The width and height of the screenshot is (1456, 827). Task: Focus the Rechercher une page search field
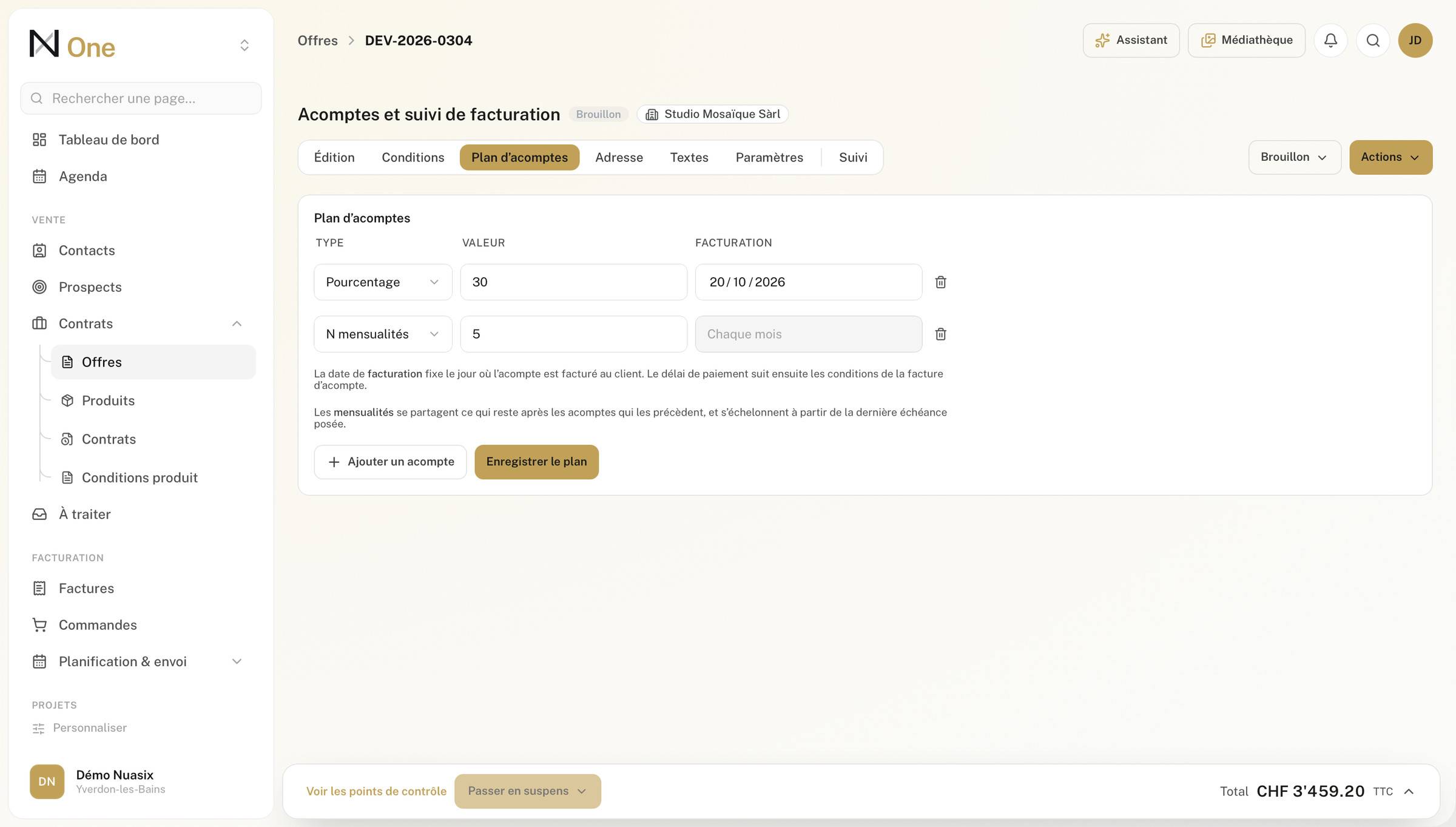pos(141,98)
